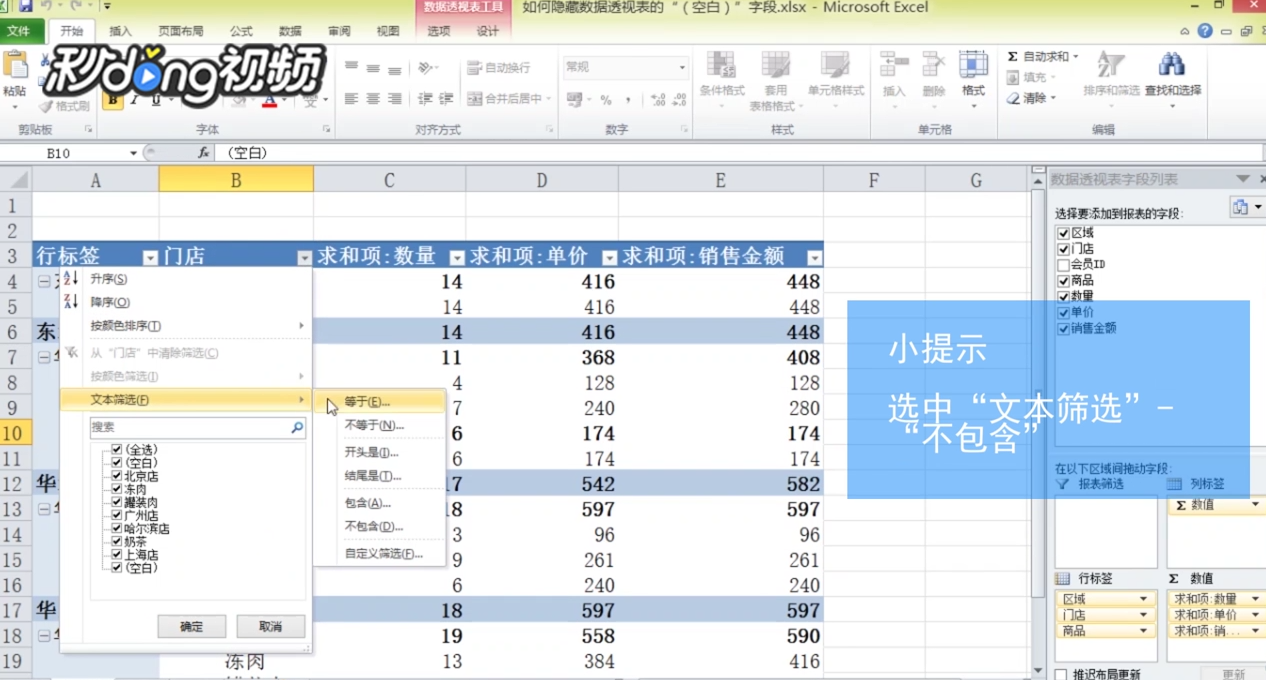Toggle (全选) checkbox in filter list
Screen dimensions: 1266x680
click(x=117, y=450)
